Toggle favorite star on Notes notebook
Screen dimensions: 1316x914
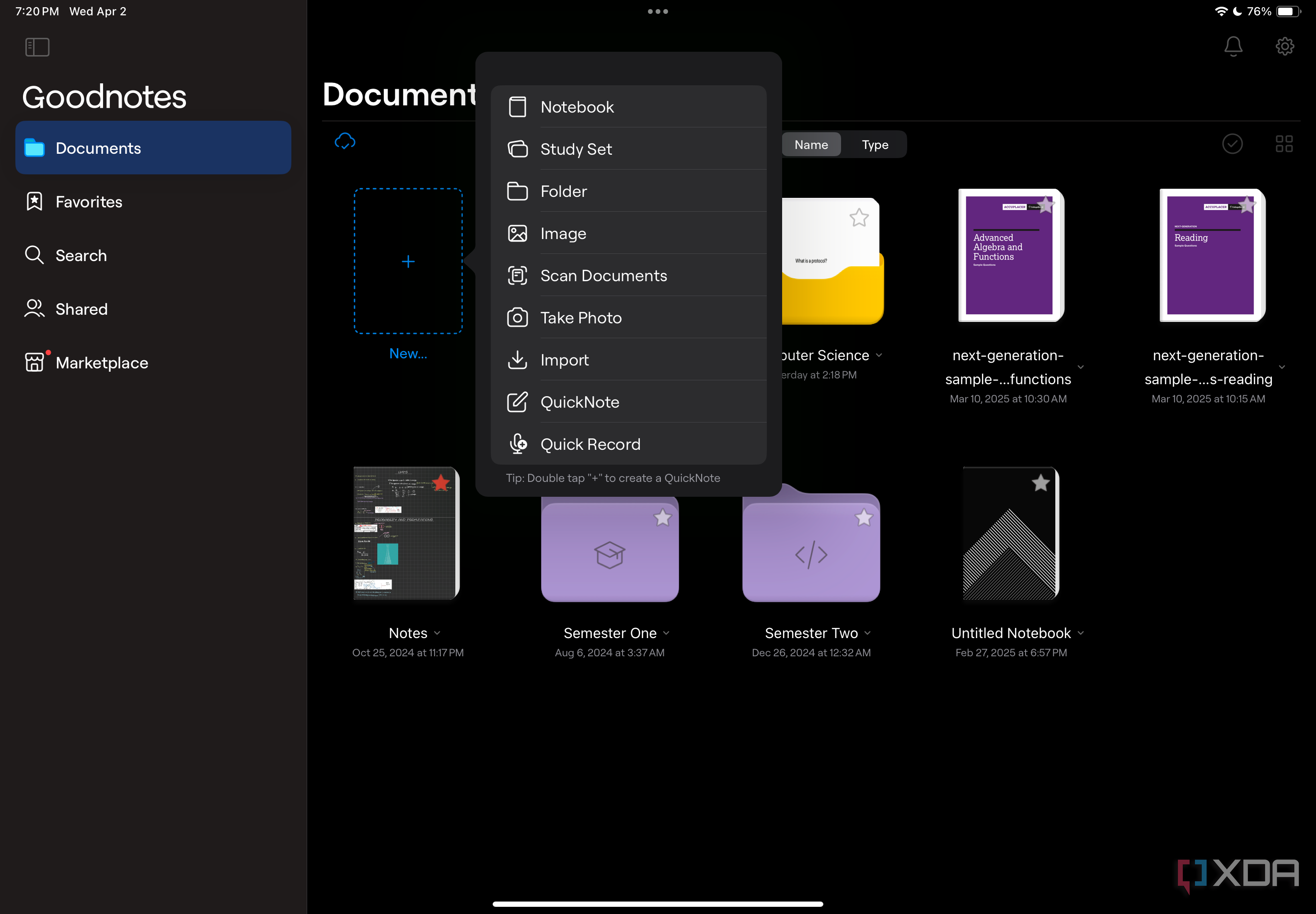click(441, 483)
